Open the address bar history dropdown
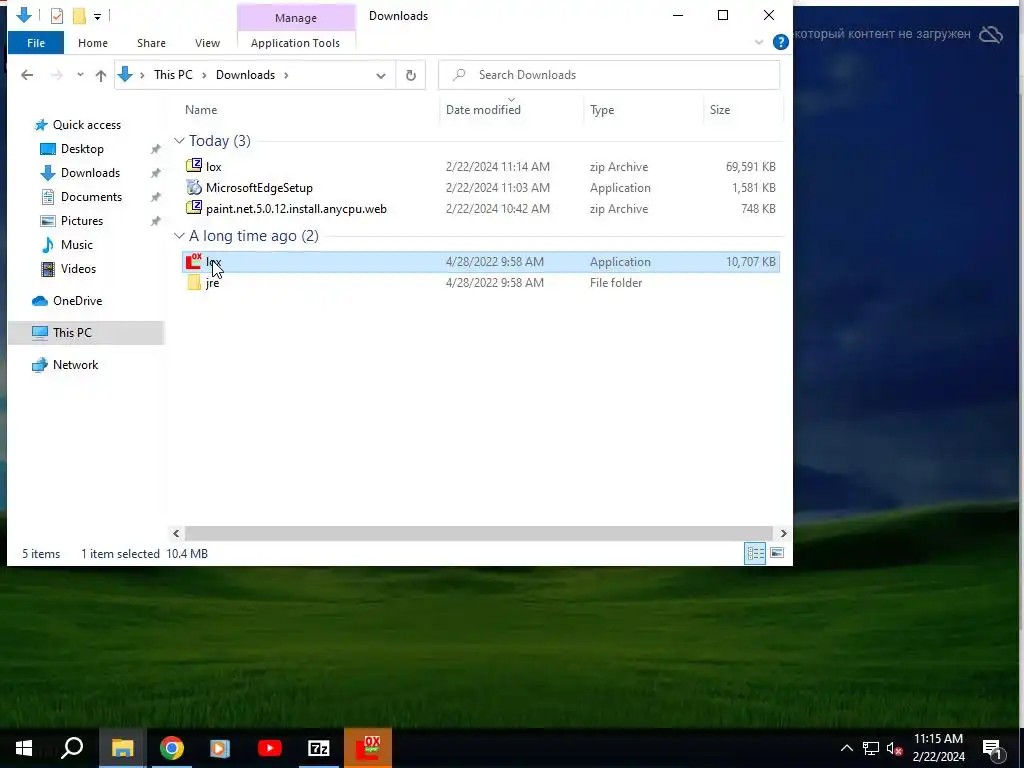Screen dimensions: 1024x768 coord(381,75)
